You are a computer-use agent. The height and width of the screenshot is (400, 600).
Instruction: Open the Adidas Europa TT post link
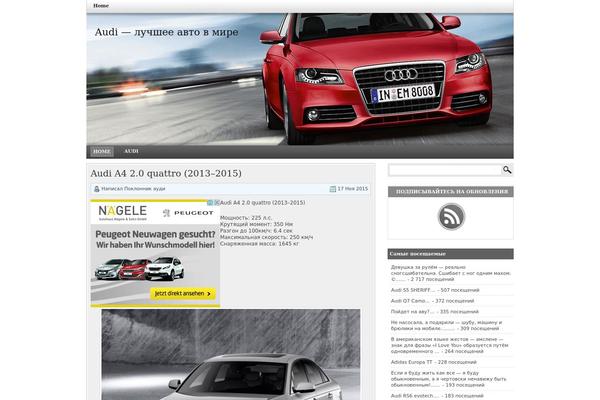pos(411,362)
